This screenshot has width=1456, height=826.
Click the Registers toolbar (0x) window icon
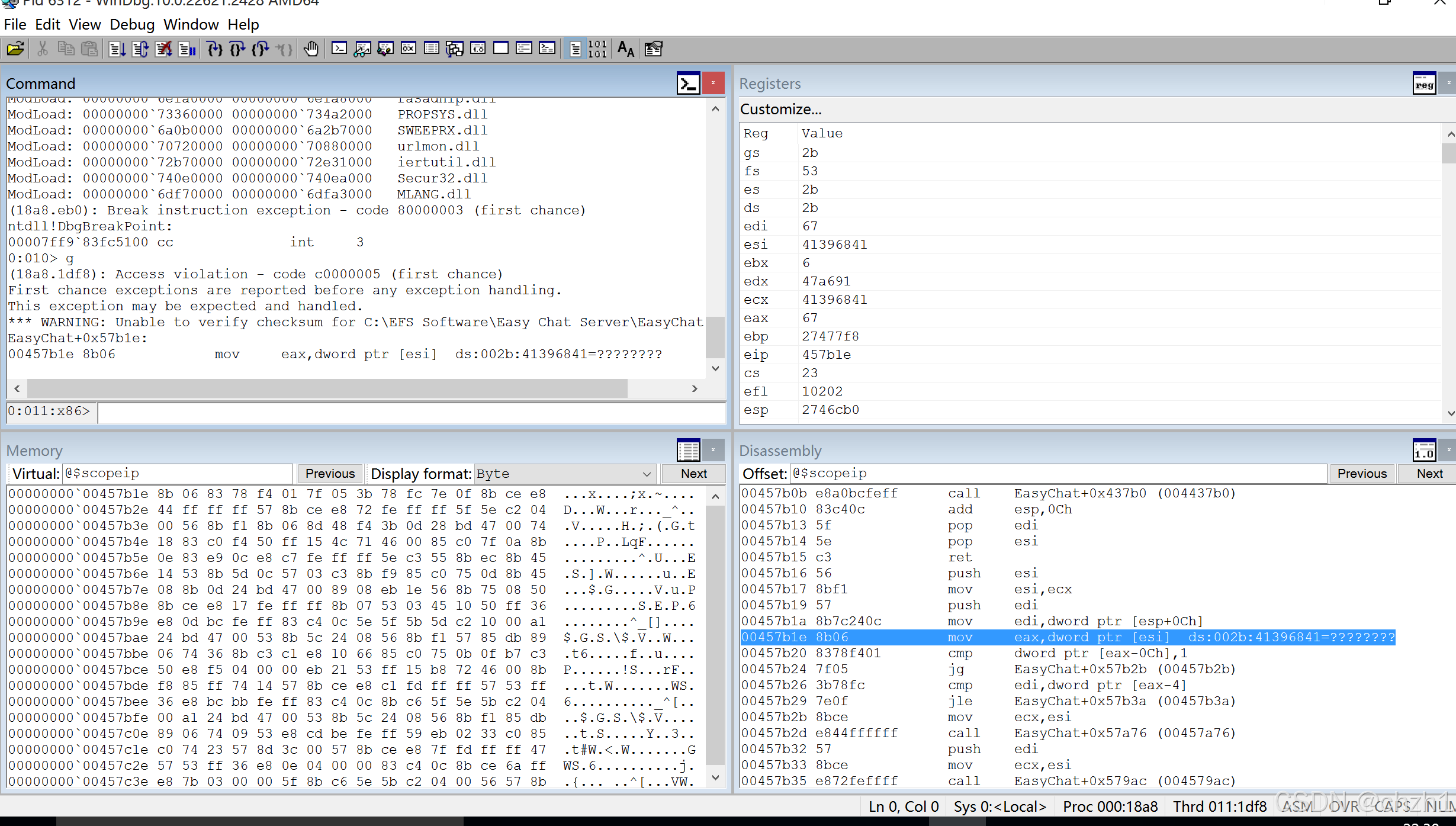409,49
